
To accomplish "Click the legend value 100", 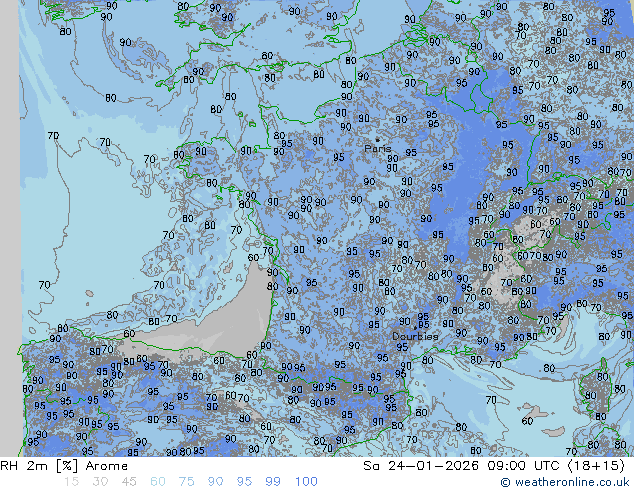I will click(306, 482).
